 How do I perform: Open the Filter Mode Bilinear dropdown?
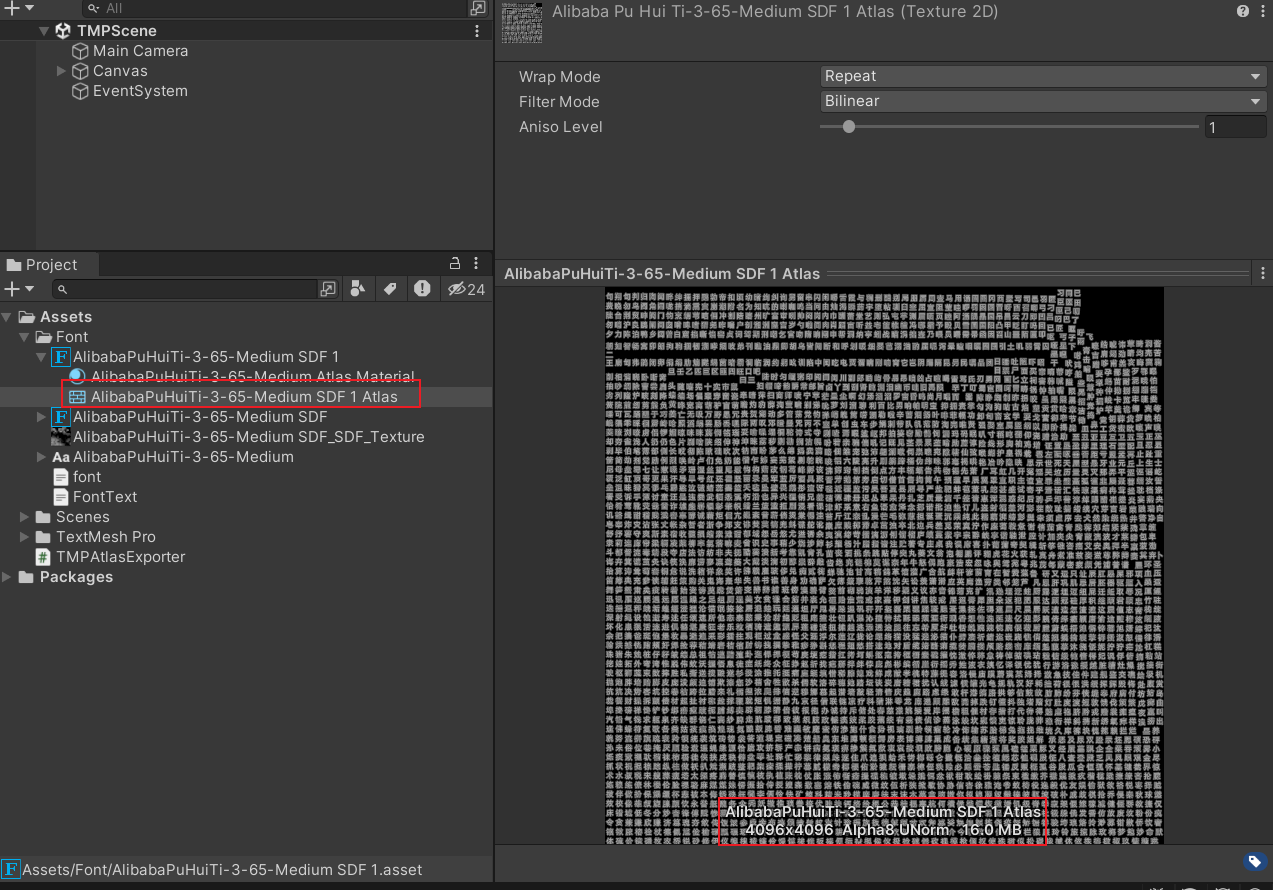point(1043,101)
